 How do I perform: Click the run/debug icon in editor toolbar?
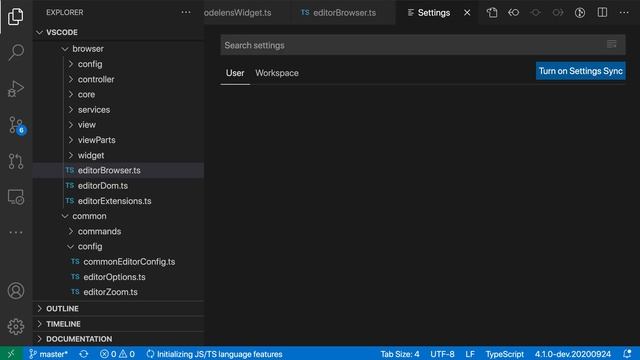tap(580, 13)
